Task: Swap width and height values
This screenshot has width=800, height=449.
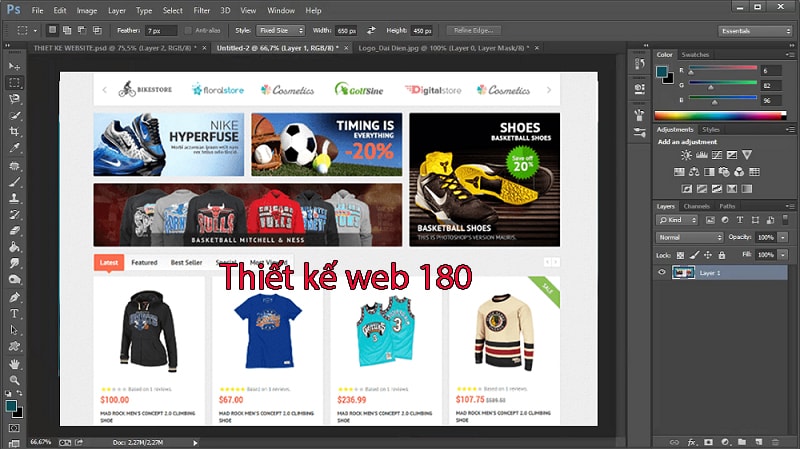Action: (371, 31)
